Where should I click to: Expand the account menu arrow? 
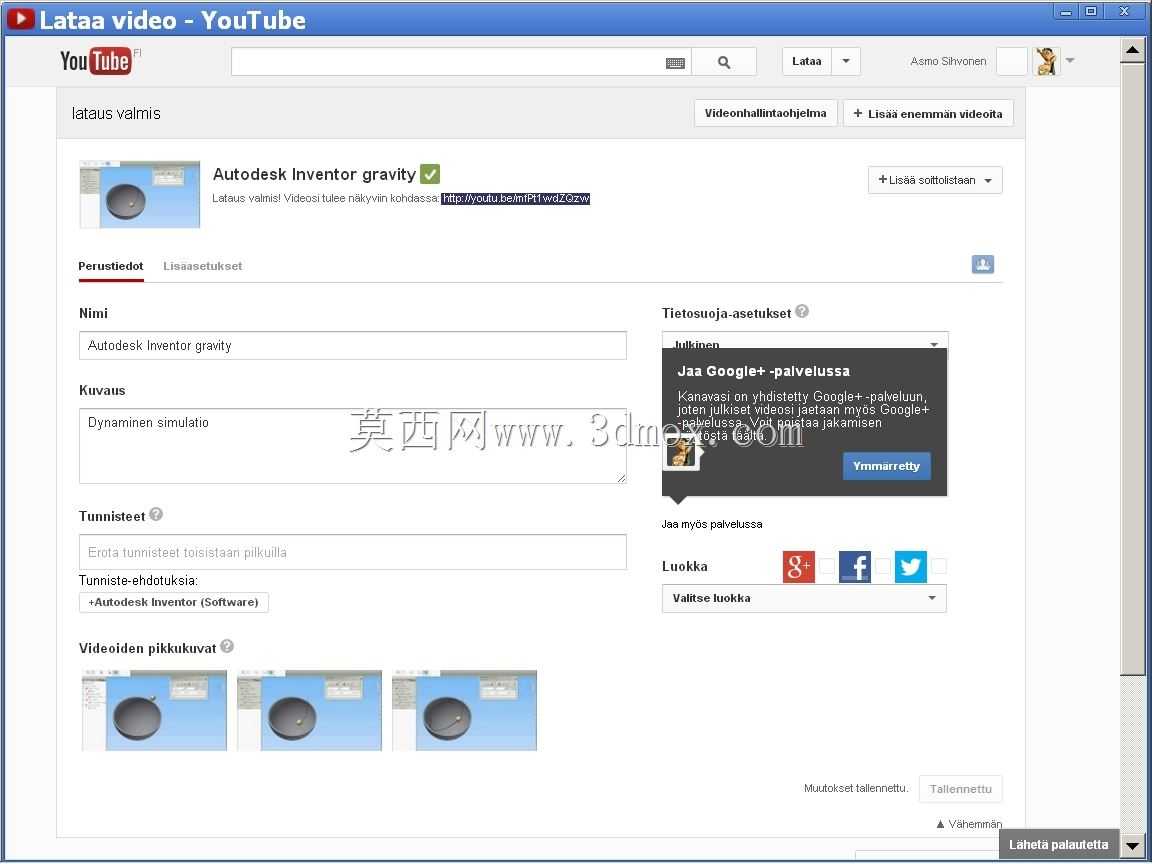point(1070,61)
